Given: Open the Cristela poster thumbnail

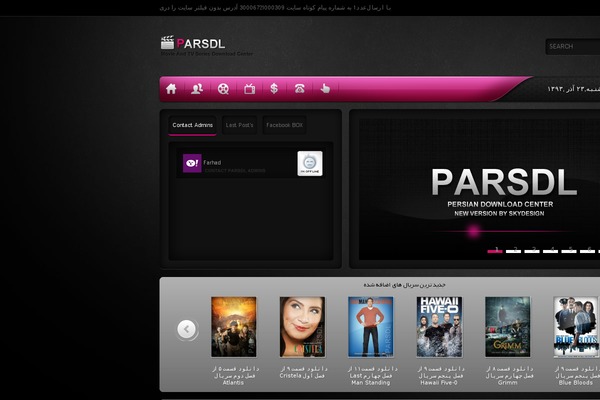Looking at the screenshot, I should [x=302, y=327].
